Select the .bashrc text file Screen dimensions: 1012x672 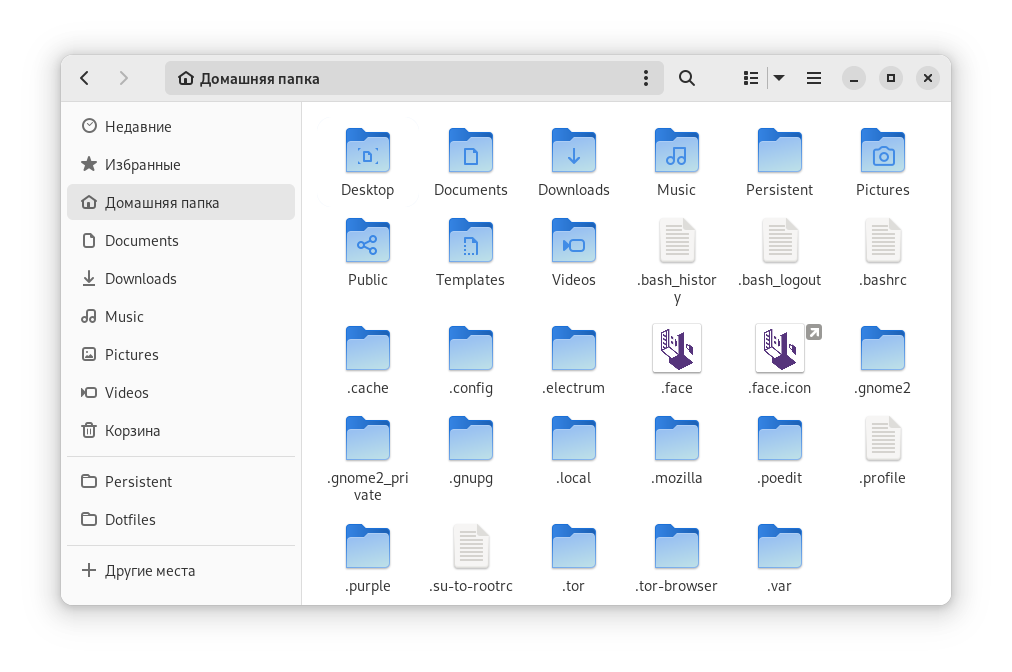(883, 242)
